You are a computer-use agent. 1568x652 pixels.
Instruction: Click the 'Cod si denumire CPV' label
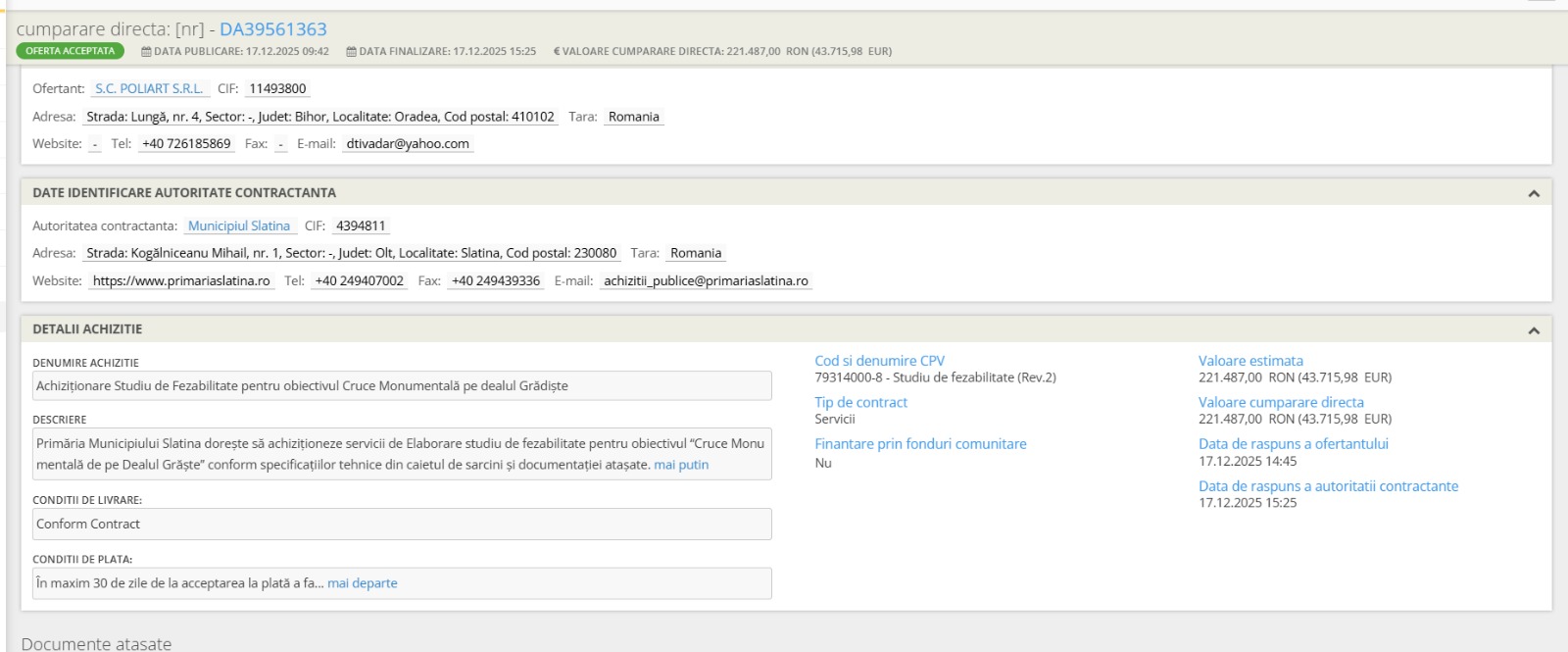tap(879, 361)
